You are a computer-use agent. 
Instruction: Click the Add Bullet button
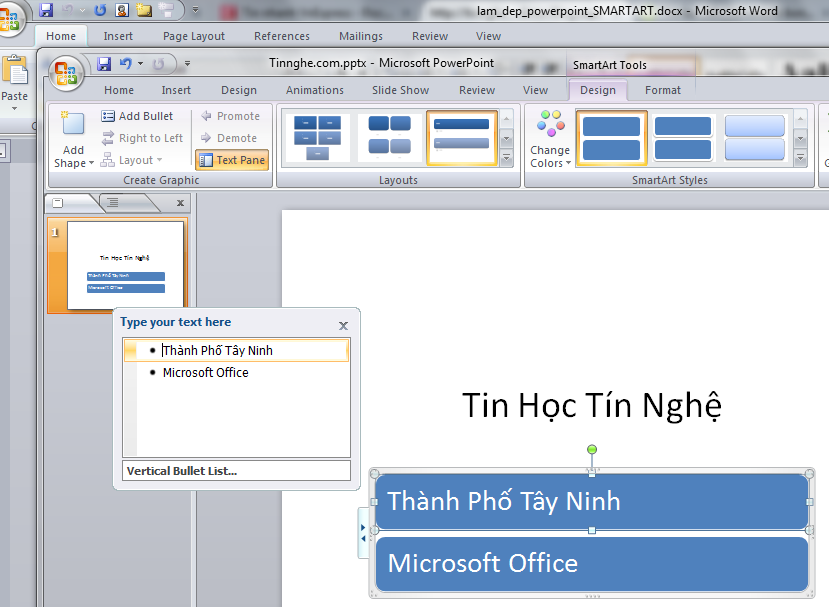(x=137, y=116)
